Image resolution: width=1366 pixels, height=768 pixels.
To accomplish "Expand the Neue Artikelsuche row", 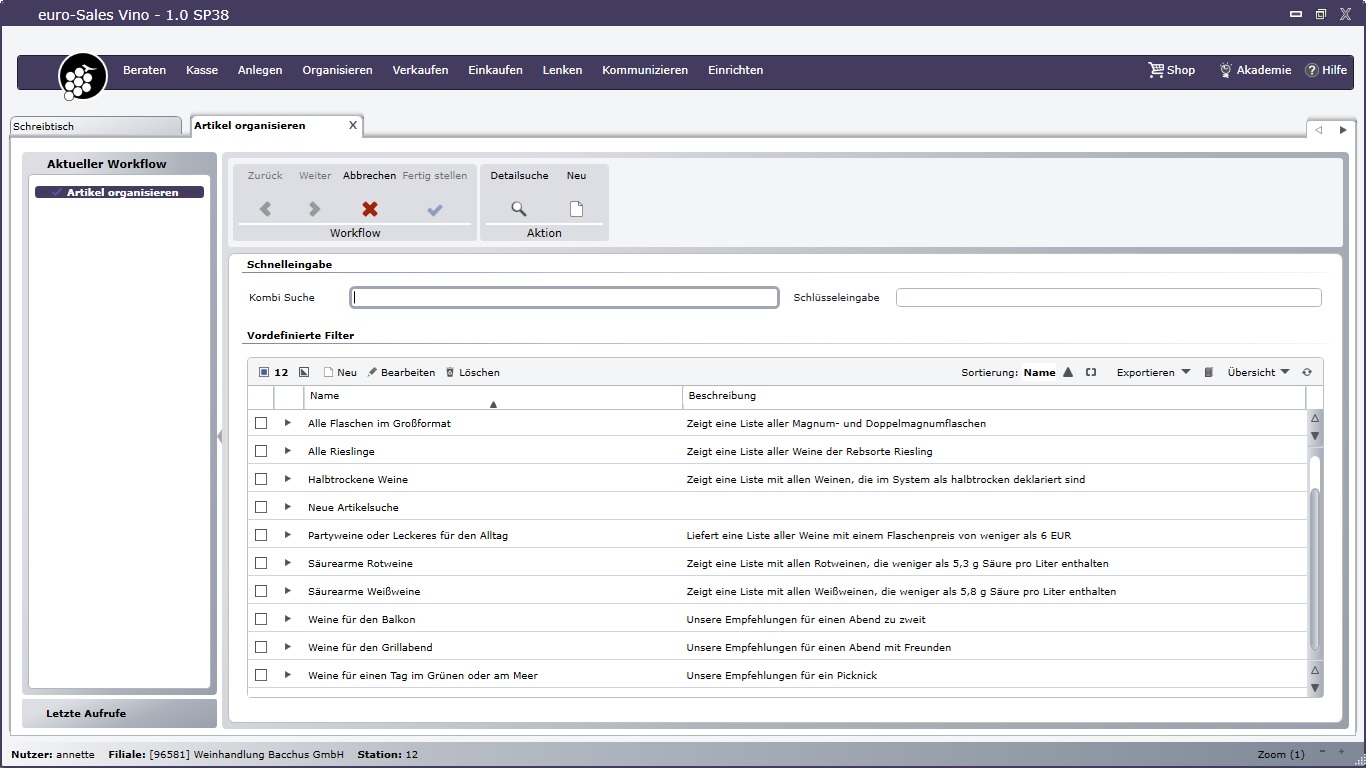I will [288, 507].
